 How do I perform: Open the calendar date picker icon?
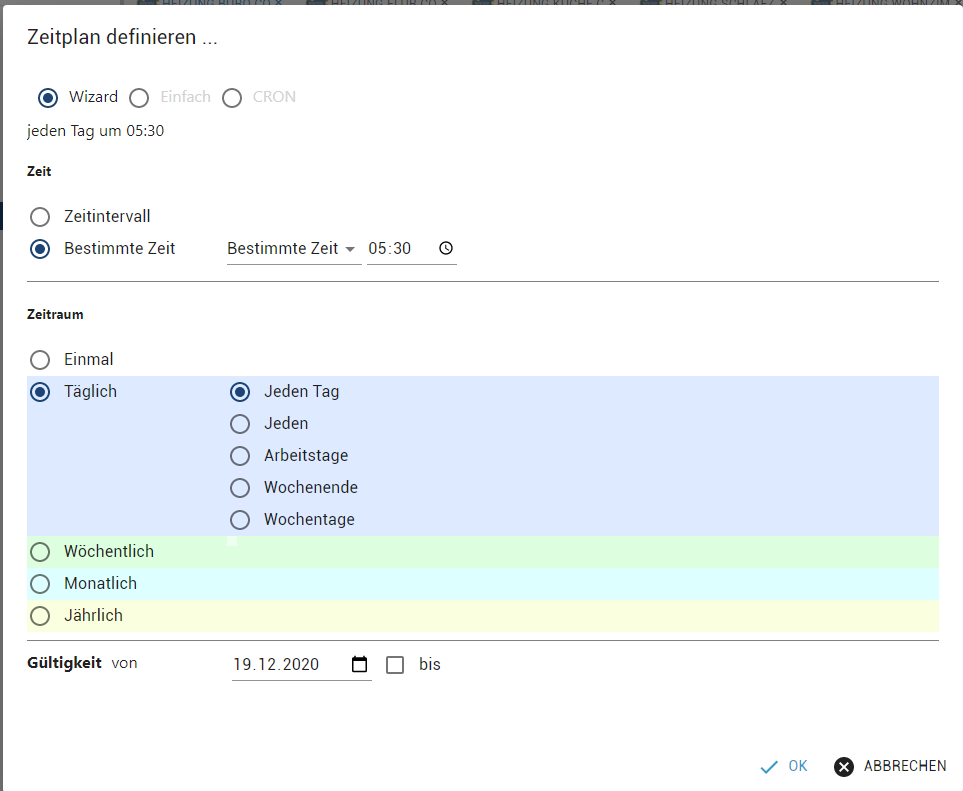(359, 664)
